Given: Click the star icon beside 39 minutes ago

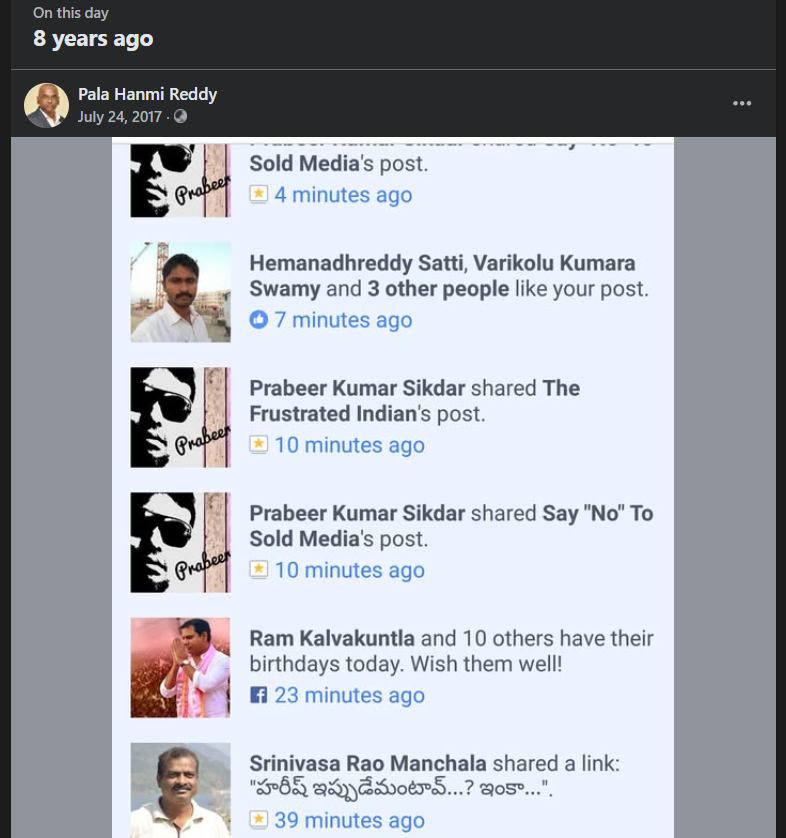Looking at the screenshot, I should [x=259, y=819].
